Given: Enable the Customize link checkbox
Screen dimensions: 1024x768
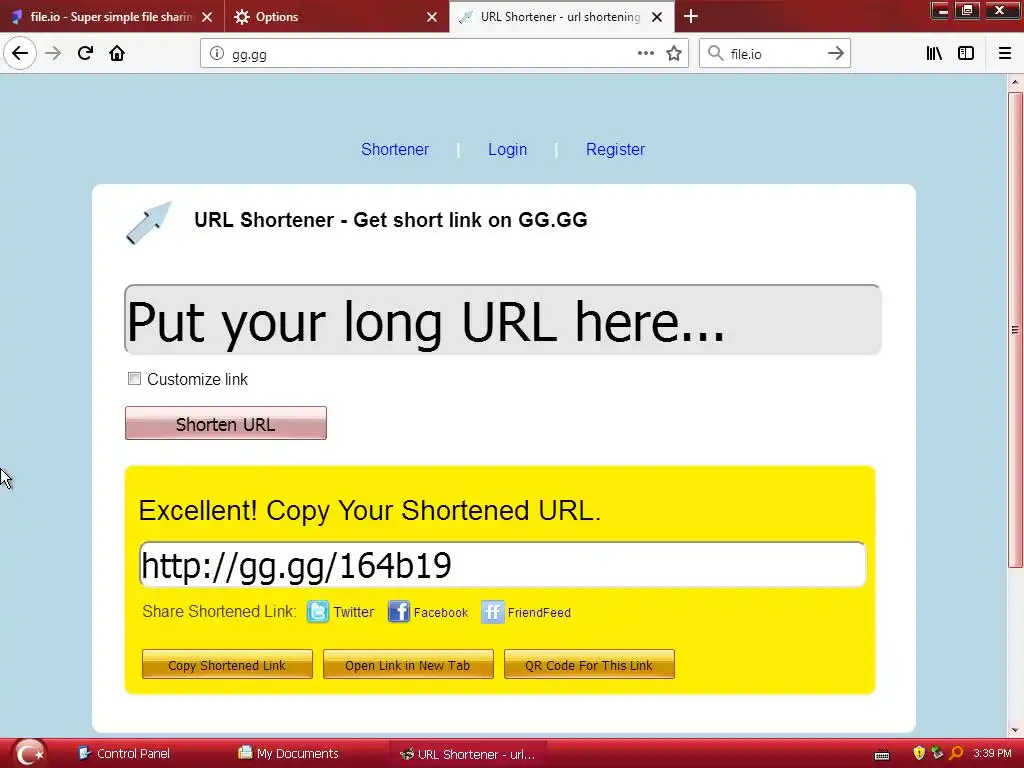Looking at the screenshot, I should pos(134,379).
